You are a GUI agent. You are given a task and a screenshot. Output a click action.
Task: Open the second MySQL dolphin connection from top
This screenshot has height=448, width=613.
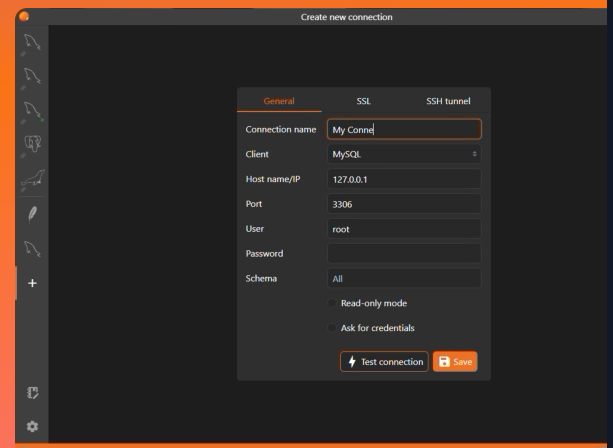tap(32, 76)
